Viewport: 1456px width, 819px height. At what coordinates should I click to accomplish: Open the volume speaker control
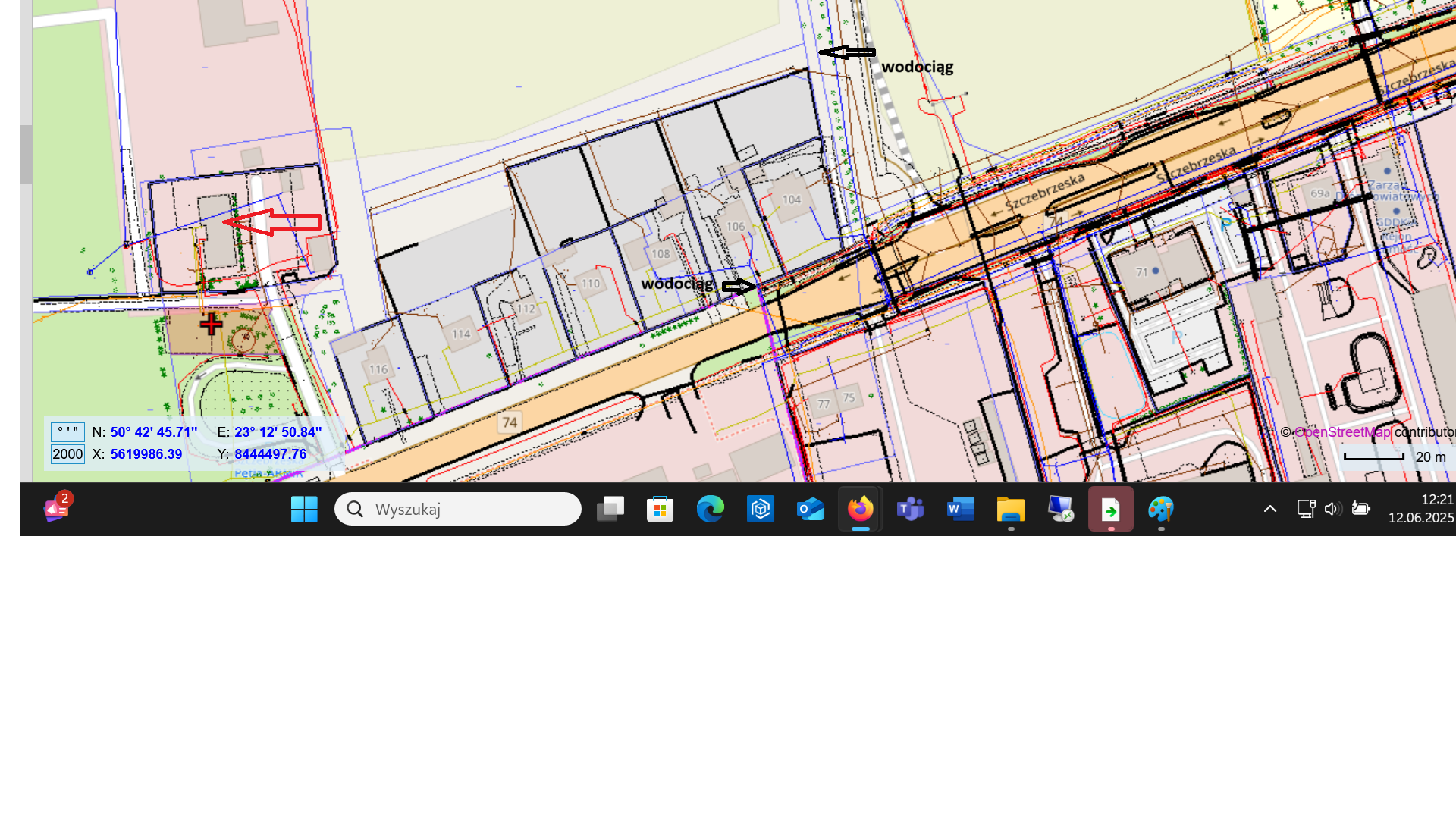point(1332,509)
